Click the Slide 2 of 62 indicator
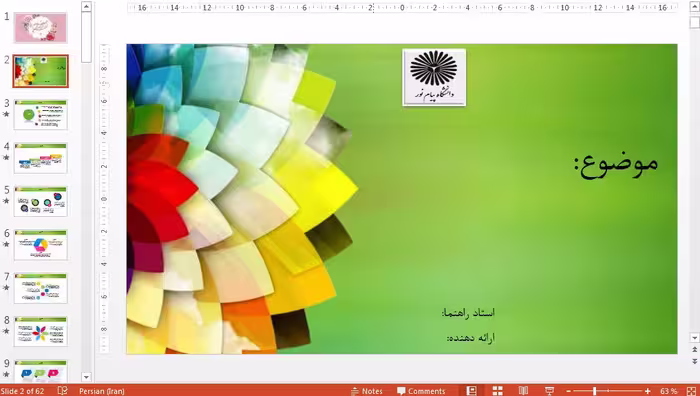The image size is (700, 396). [22, 391]
